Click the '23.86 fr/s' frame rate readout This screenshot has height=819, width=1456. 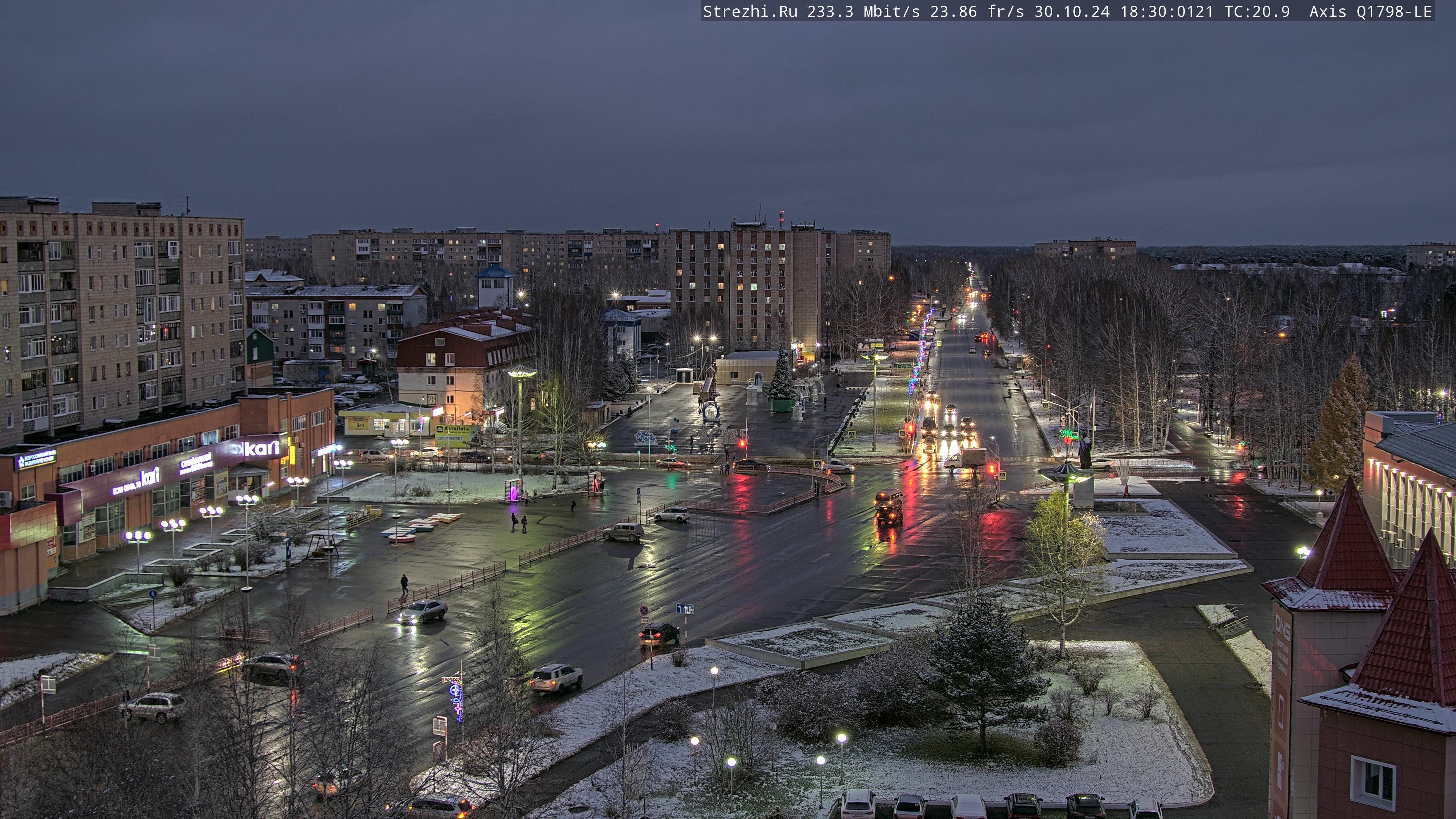pyautogui.click(x=977, y=12)
